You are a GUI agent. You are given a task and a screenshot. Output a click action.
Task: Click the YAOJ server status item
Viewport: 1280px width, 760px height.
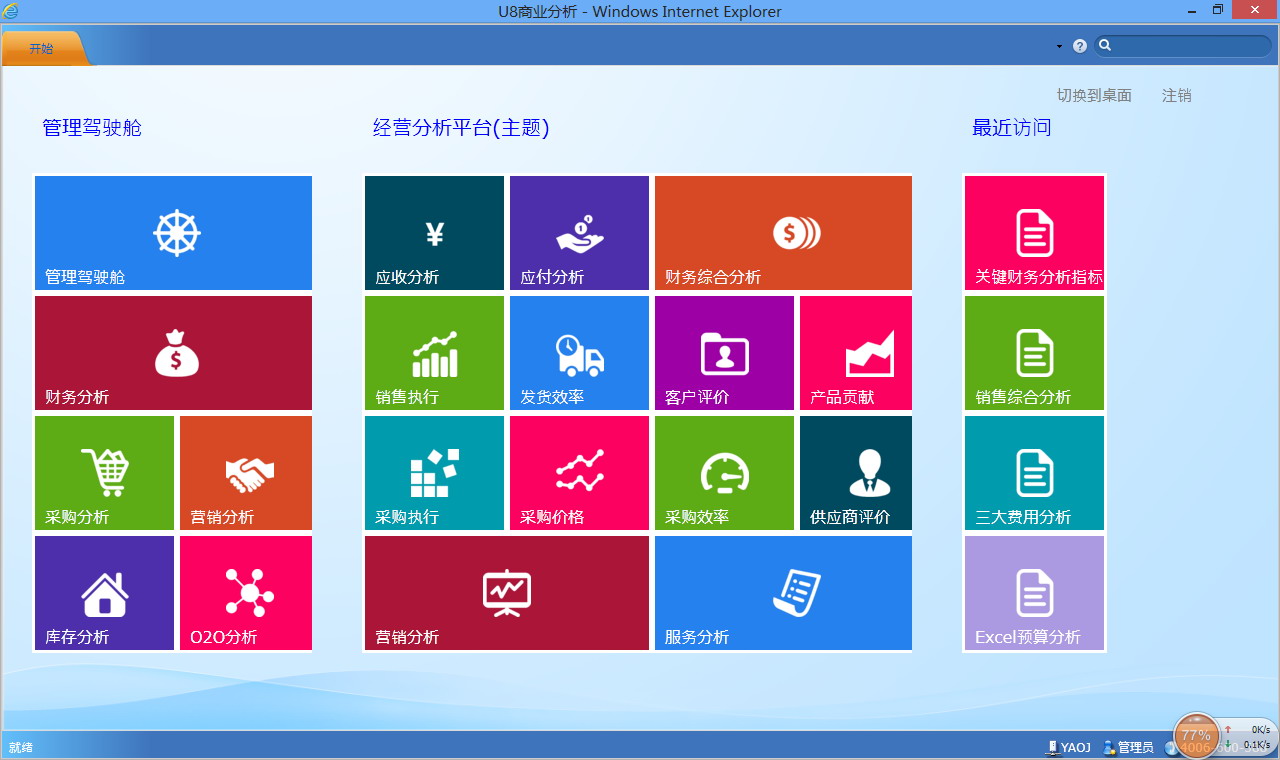(x=1068, y=747)
